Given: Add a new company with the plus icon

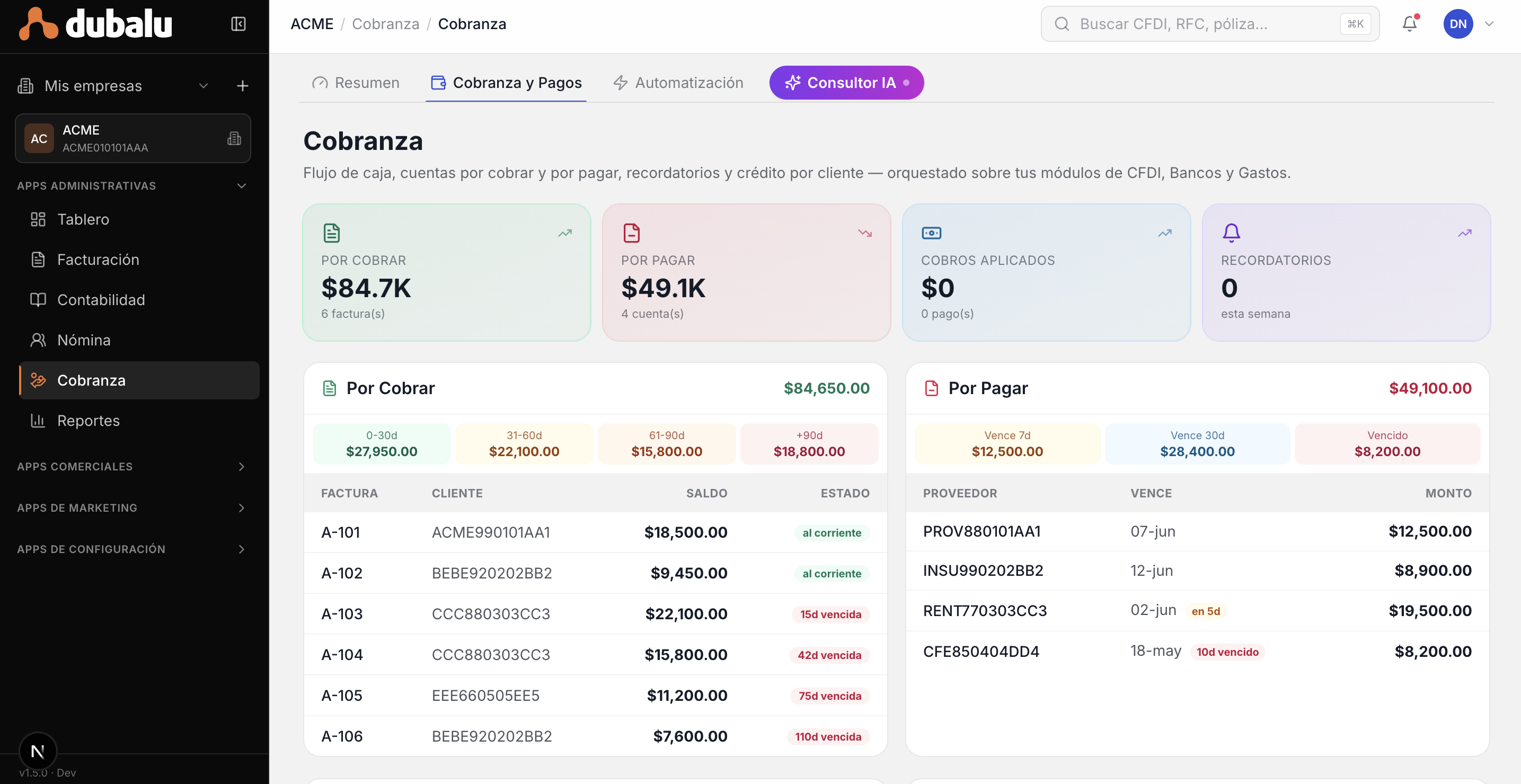Looking at the screenshot, I should pyautogui.click(x=243, y=86).
